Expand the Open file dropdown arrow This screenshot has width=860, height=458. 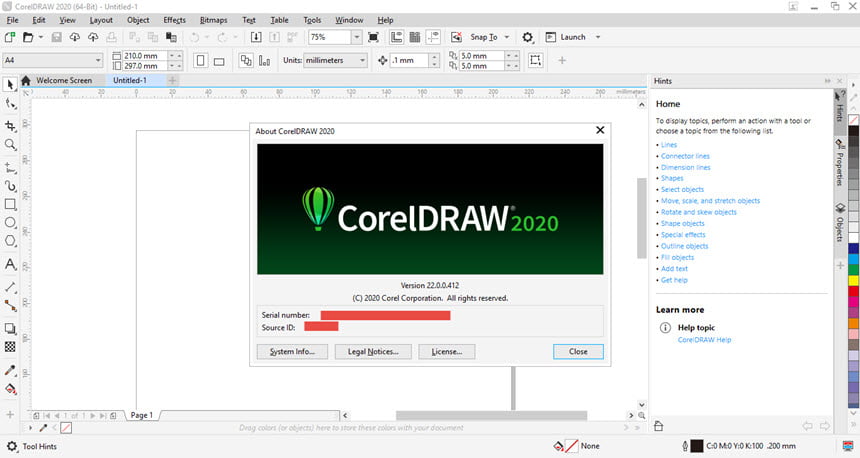coord(41,37)
